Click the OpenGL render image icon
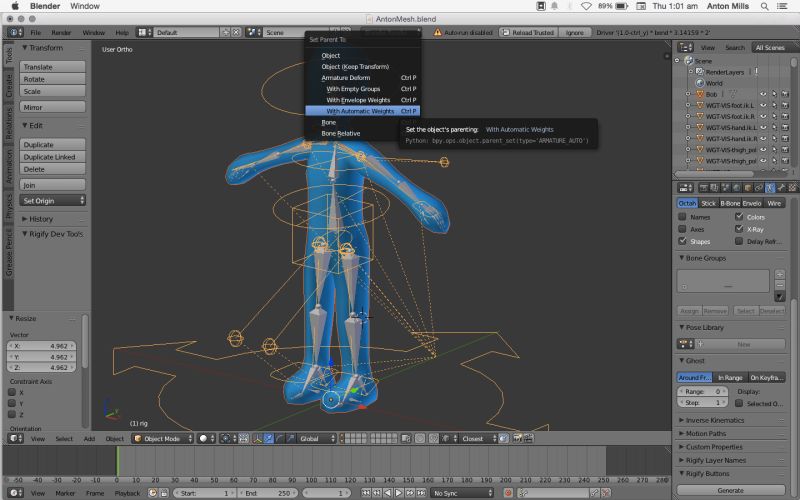This screenshot has width=800, height=500. point(517,438)
